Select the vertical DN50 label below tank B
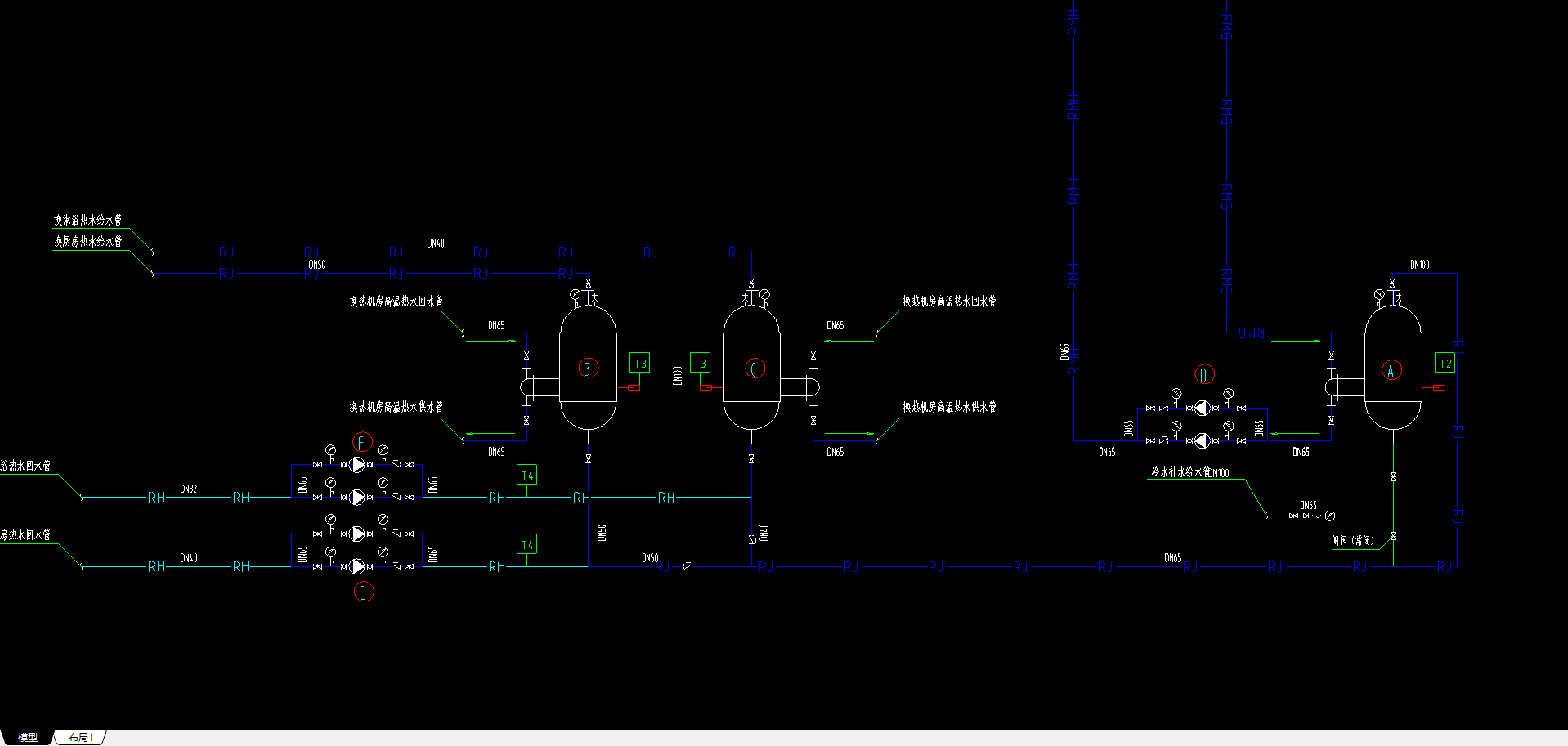This screenshot has width=1568, height=746. pos(602,533)
